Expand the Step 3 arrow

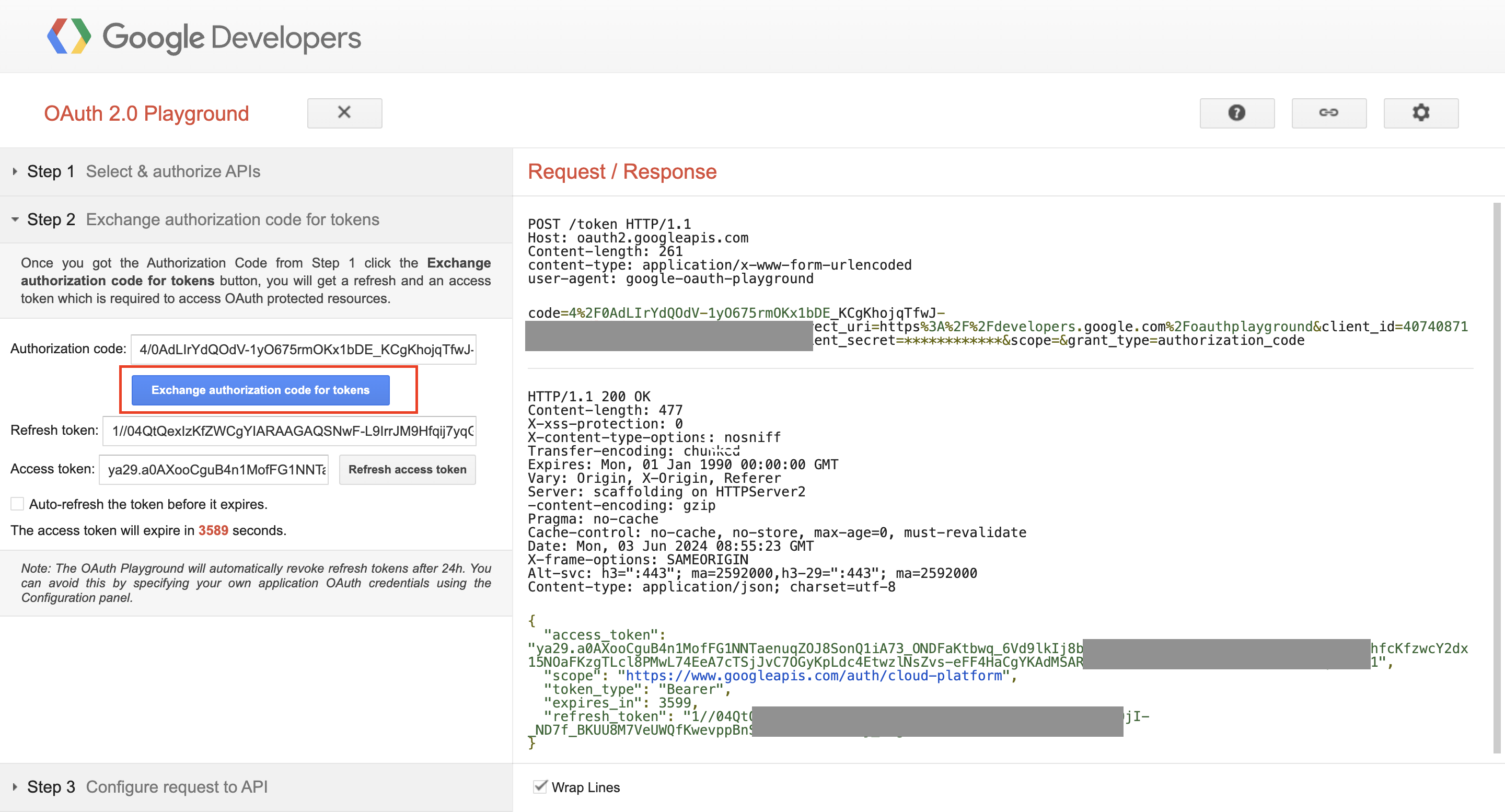coord(15,787)
